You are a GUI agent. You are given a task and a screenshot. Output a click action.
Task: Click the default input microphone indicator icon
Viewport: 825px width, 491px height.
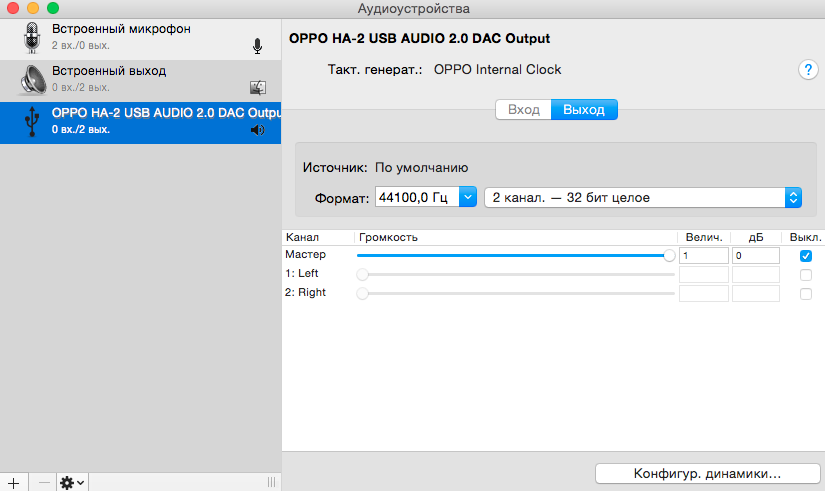257,46
